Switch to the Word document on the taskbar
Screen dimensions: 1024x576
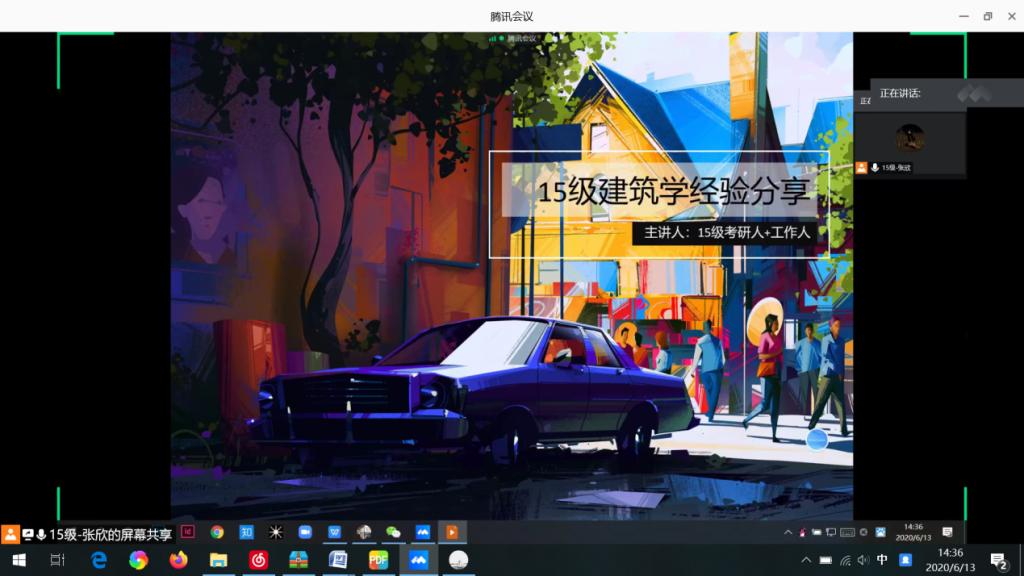(x=338, y=560)
